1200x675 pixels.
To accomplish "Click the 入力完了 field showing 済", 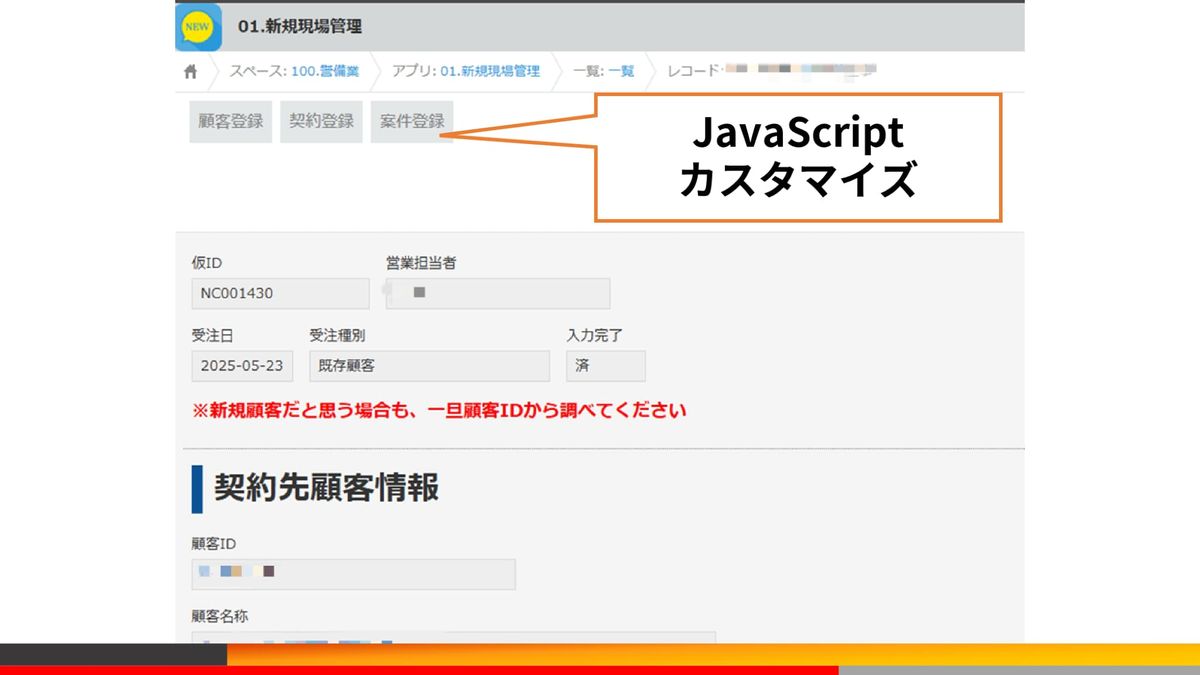I will [605, 366].
